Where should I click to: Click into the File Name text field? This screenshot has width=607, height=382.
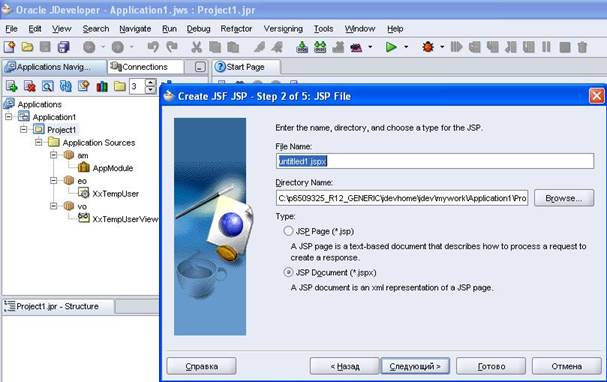(435, 161)
